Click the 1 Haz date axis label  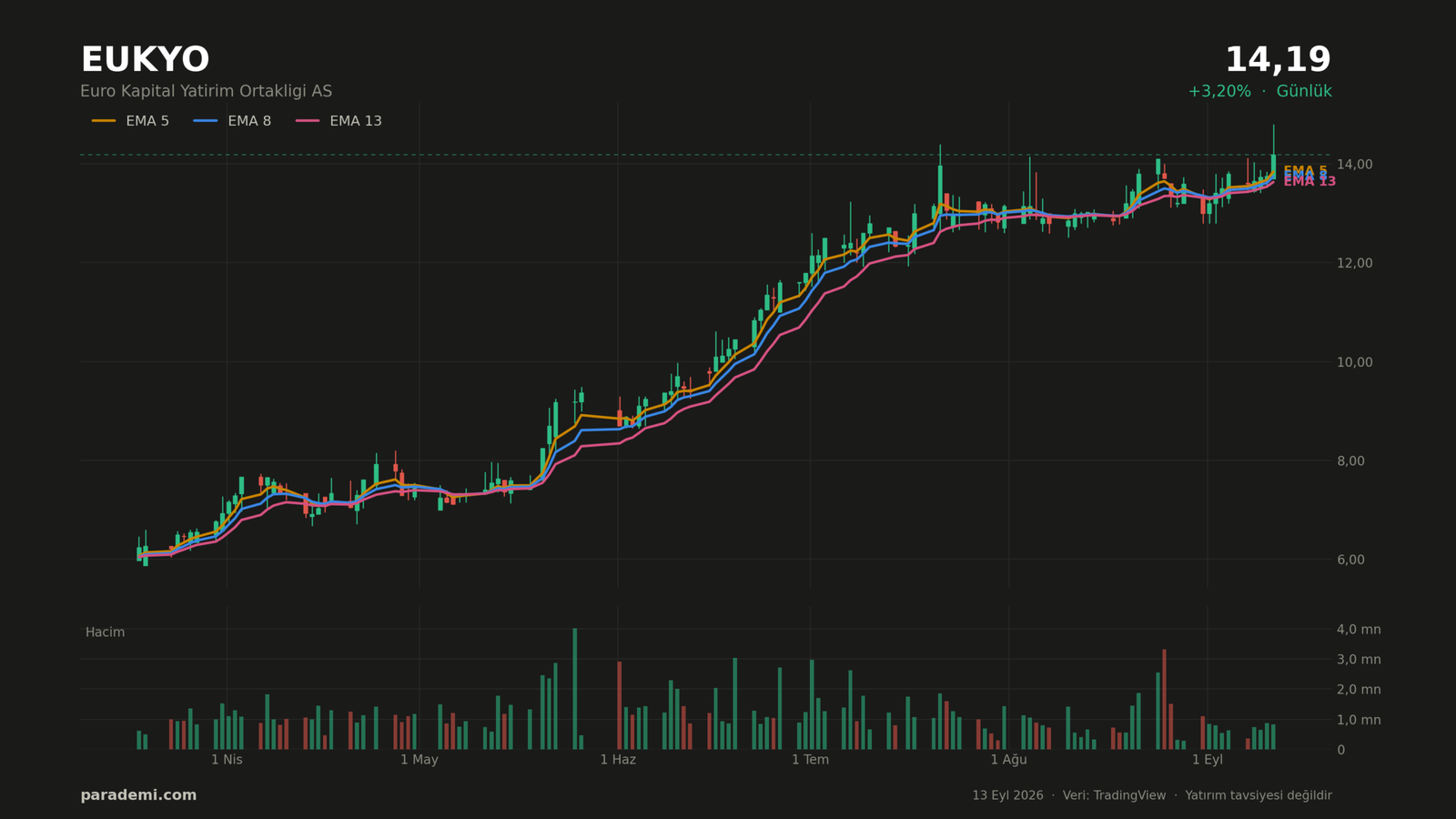point(618,760)
